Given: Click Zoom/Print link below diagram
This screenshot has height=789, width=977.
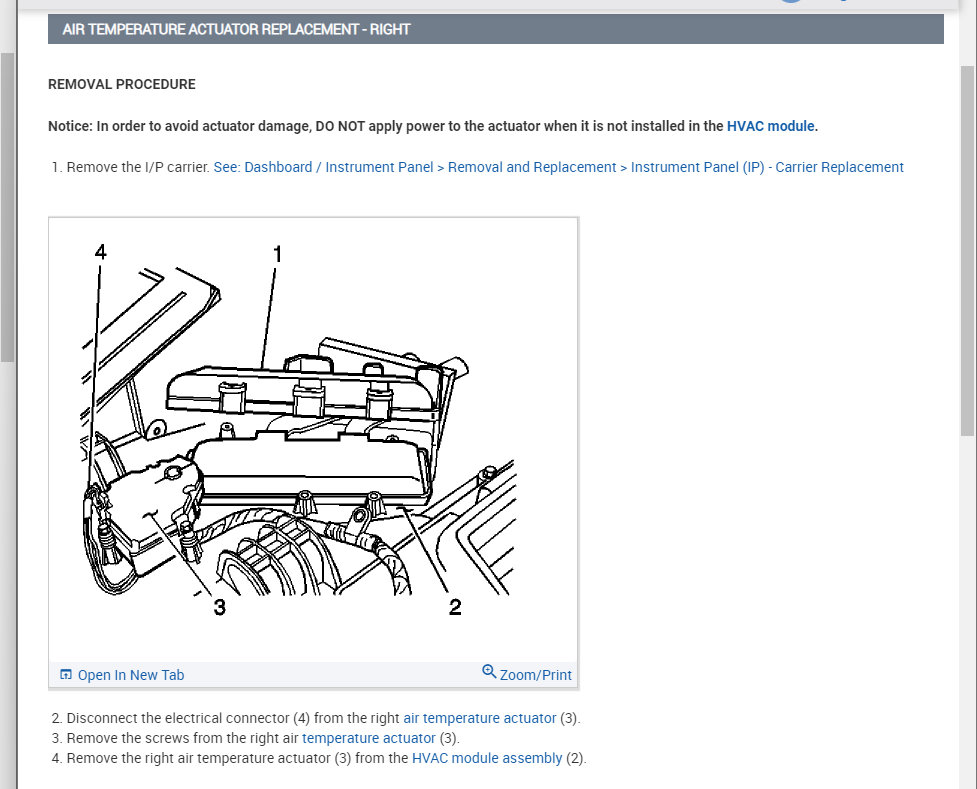Looking at the screenshot, I should (535, 675).
